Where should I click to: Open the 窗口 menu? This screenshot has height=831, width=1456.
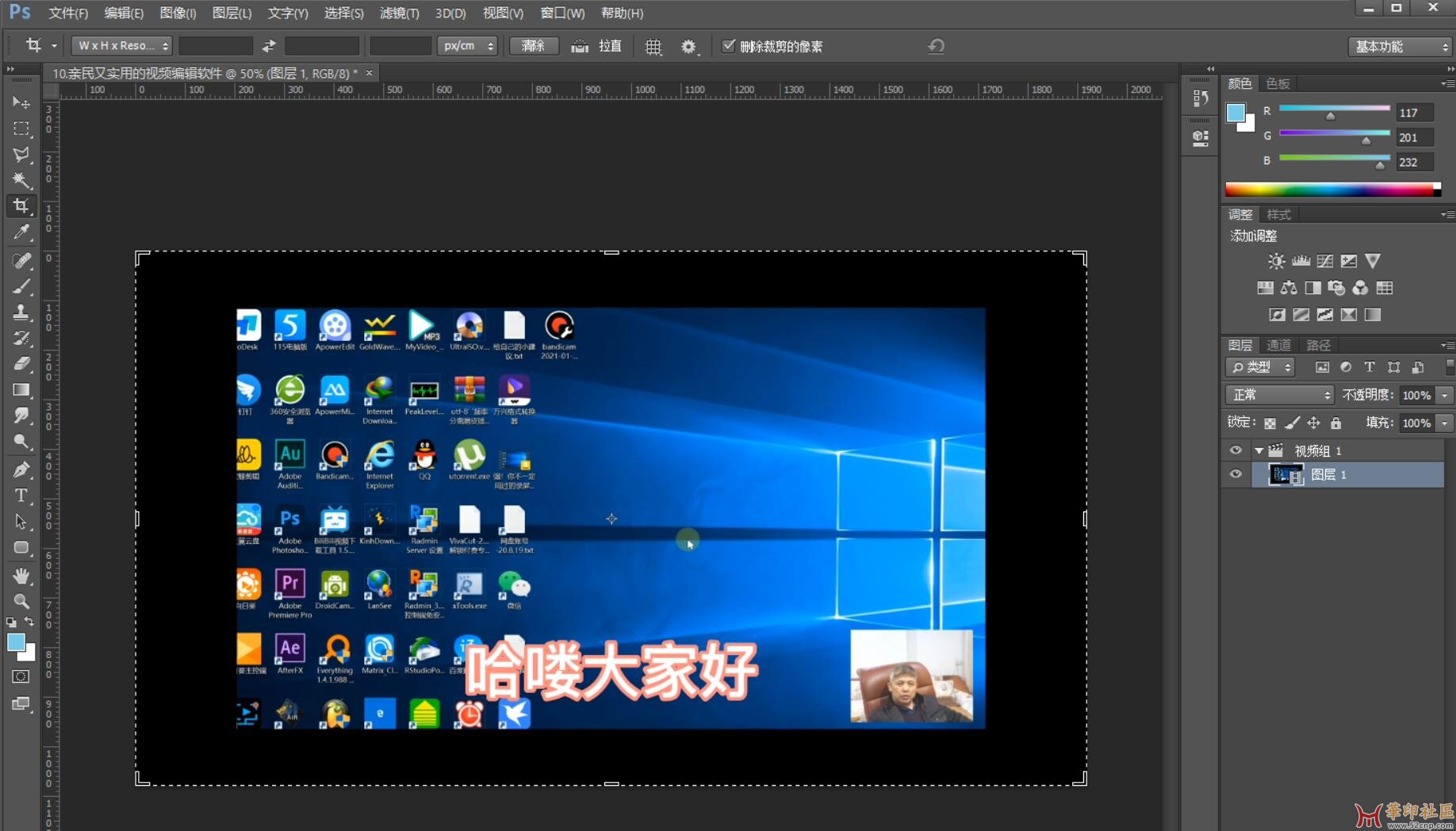(x=562, y=13)
